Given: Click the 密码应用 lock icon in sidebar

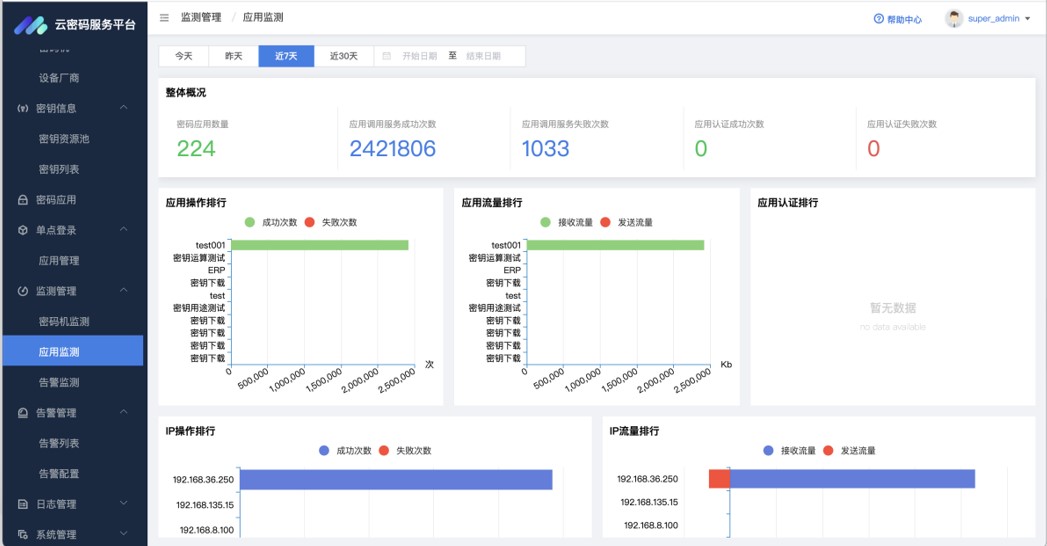Looking at the screenshot, I should 23,200.
